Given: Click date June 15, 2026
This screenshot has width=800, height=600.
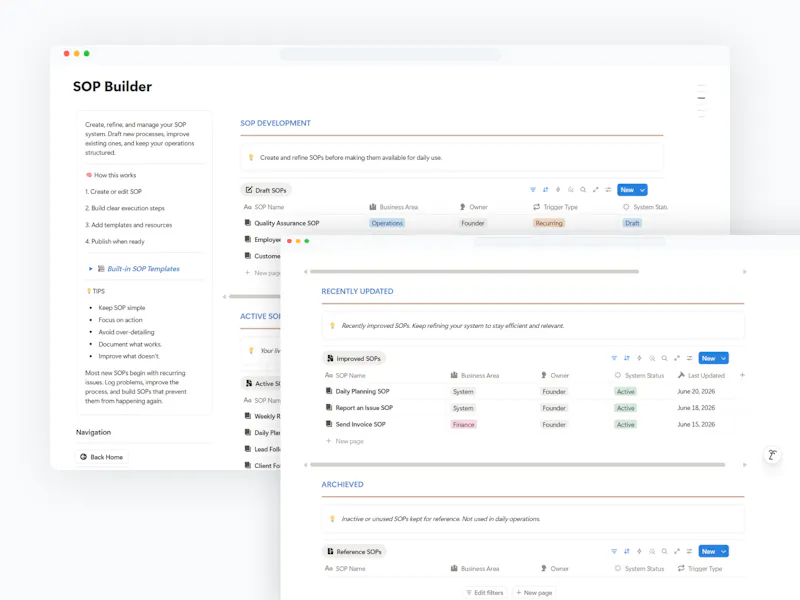Looking at the screenshot, I should tap(696, 424).
